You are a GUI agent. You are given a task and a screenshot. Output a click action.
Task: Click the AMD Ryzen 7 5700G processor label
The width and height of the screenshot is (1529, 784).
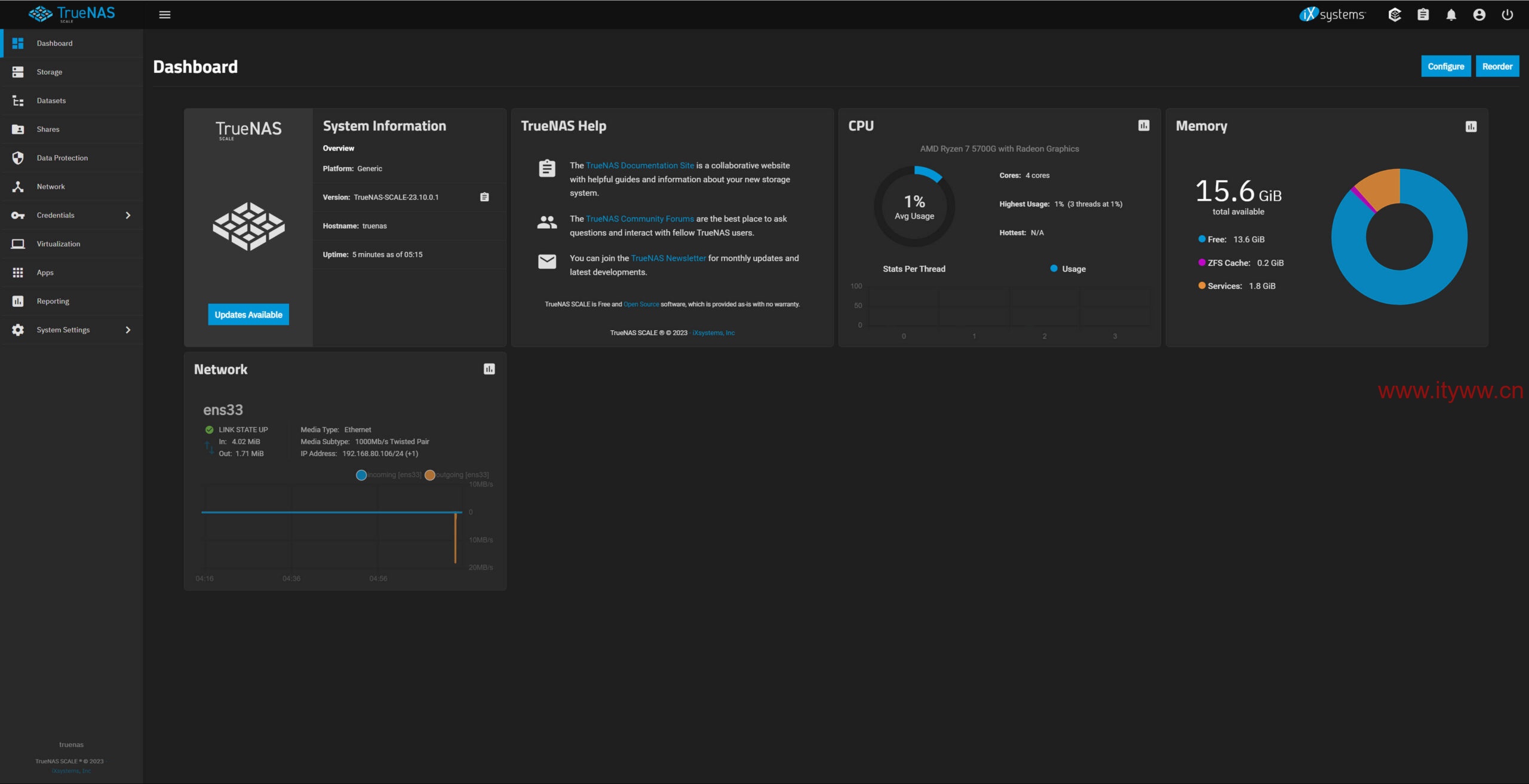point(999,149)
